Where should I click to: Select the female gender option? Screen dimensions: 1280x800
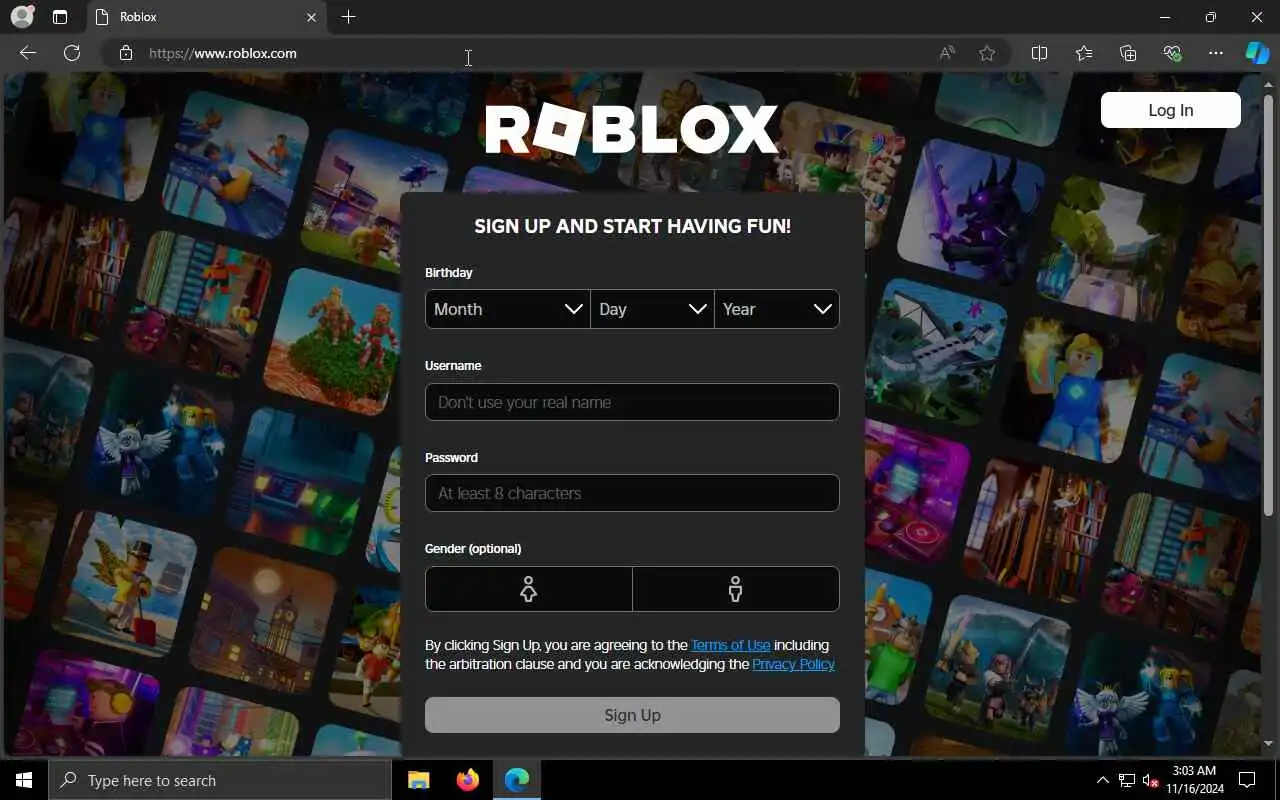point(529,589)
